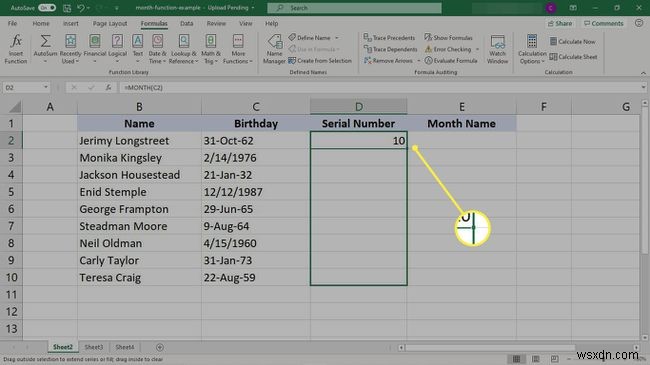Open Lookup & Reference functions
The height and width of the screenshot is (365, 650).
[184, 49]
